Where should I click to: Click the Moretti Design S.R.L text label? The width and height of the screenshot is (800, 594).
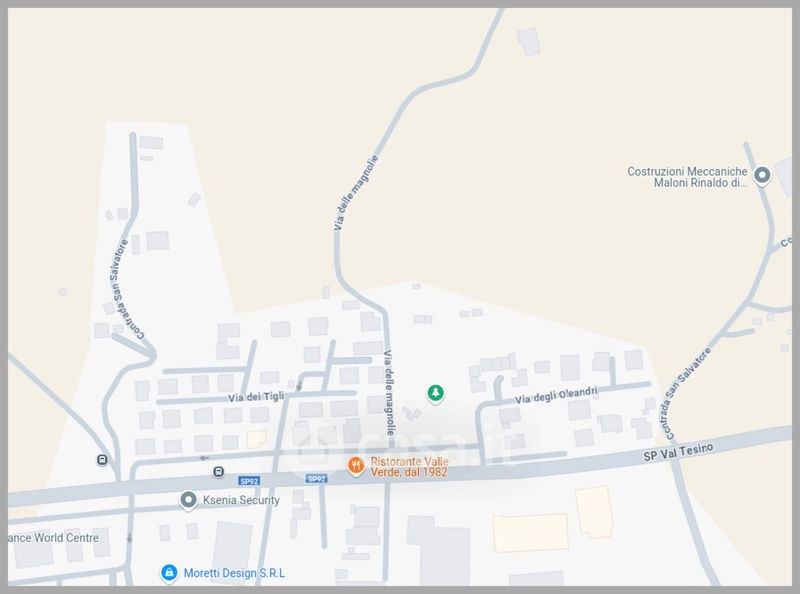pos(234,573)
